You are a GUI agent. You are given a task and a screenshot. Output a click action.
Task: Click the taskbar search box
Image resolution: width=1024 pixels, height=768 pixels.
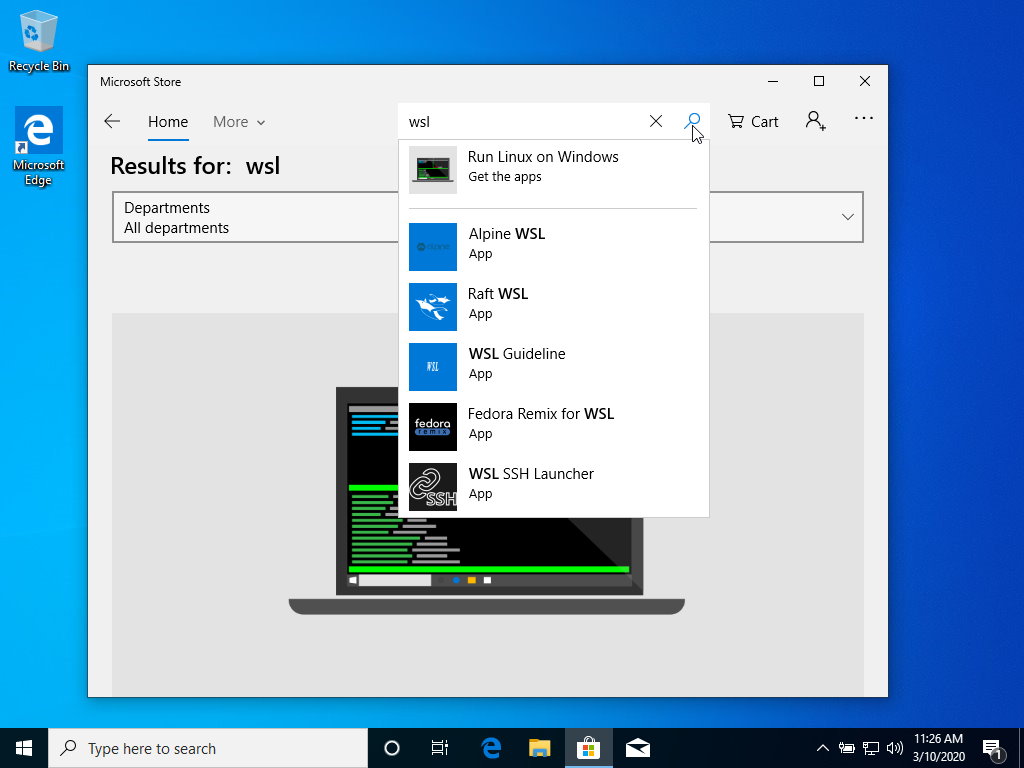[x=208, y=748]
